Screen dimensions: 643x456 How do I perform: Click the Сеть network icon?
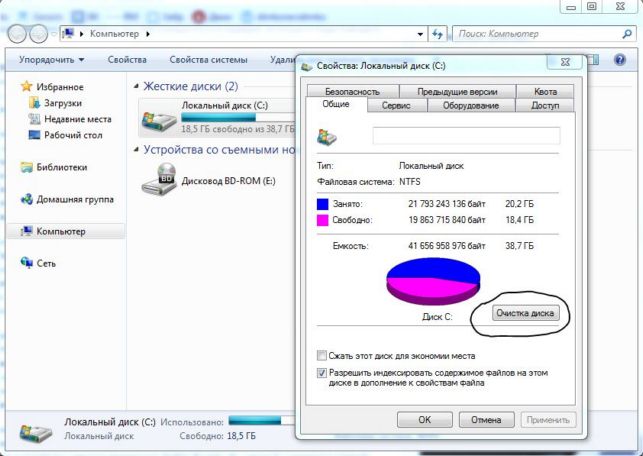click(x=27, y=263)
